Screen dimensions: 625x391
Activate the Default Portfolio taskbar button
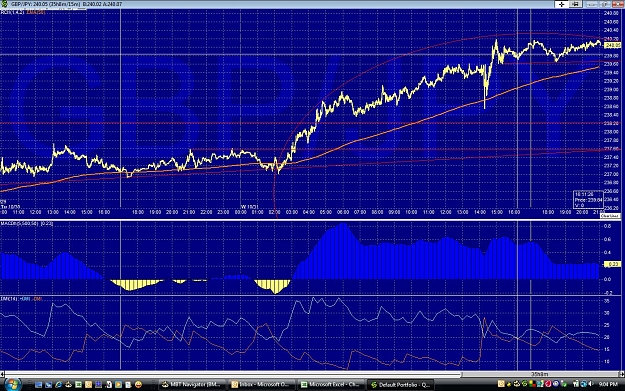pos(400,385)
